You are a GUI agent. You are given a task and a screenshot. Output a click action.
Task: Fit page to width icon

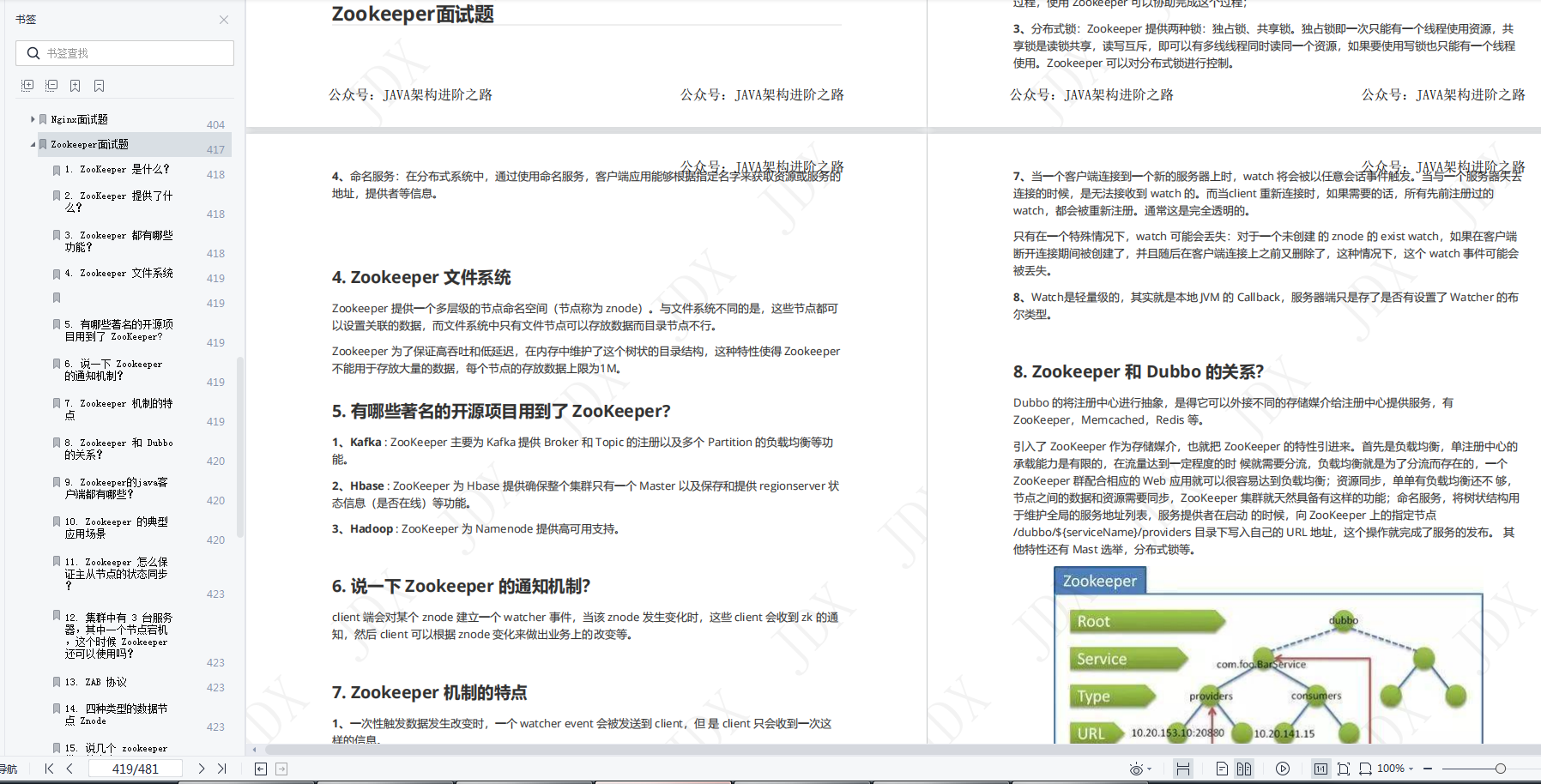[x=1365, y=769]
